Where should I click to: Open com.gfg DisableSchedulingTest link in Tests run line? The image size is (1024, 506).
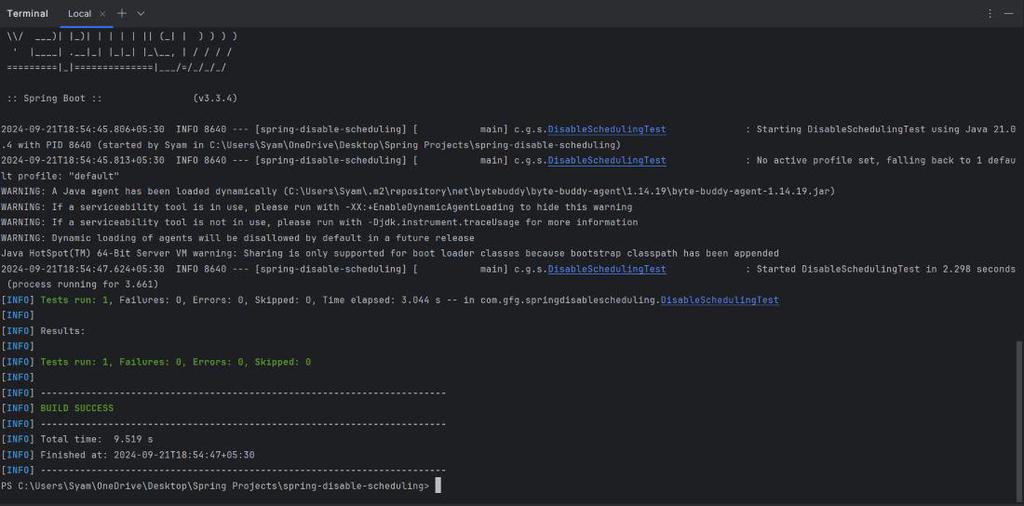pos(719,300)
